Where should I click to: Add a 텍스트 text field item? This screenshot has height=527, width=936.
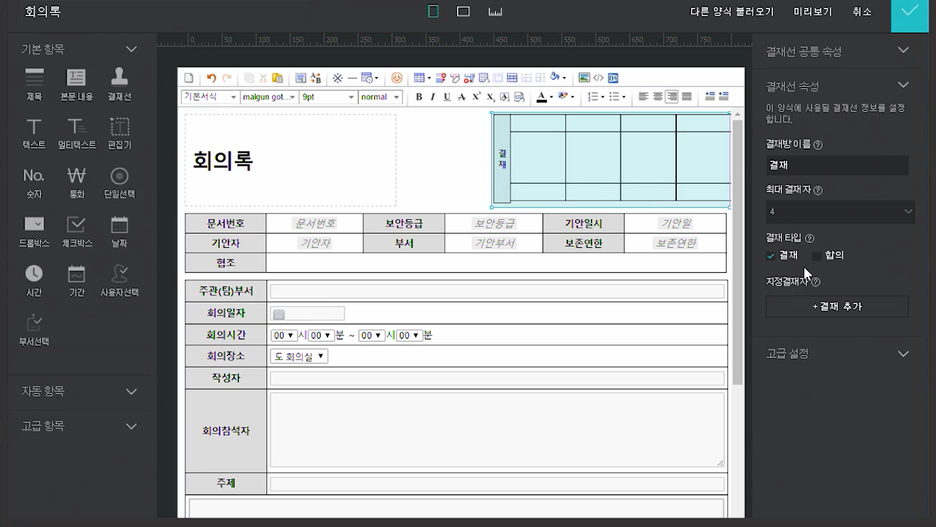34,133
